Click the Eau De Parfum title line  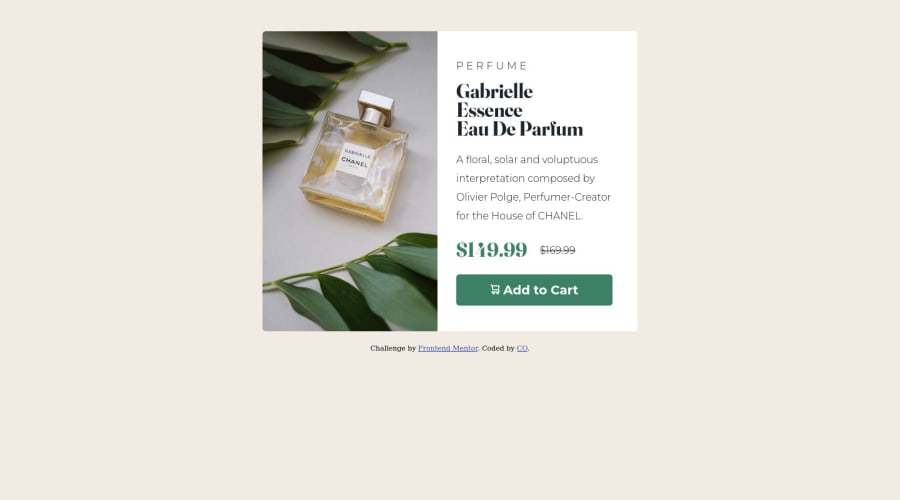[x=519, y=129]
